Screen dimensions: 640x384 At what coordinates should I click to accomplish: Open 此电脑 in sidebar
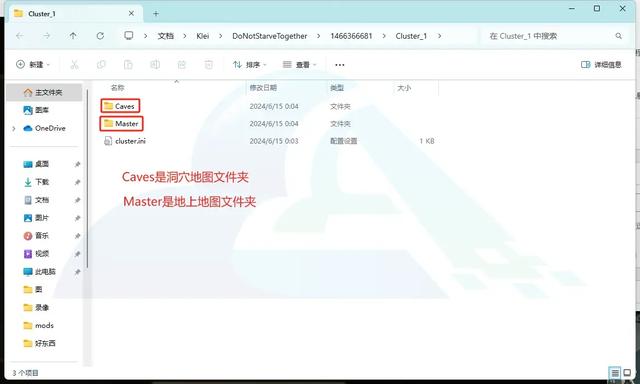click(44, 272)
